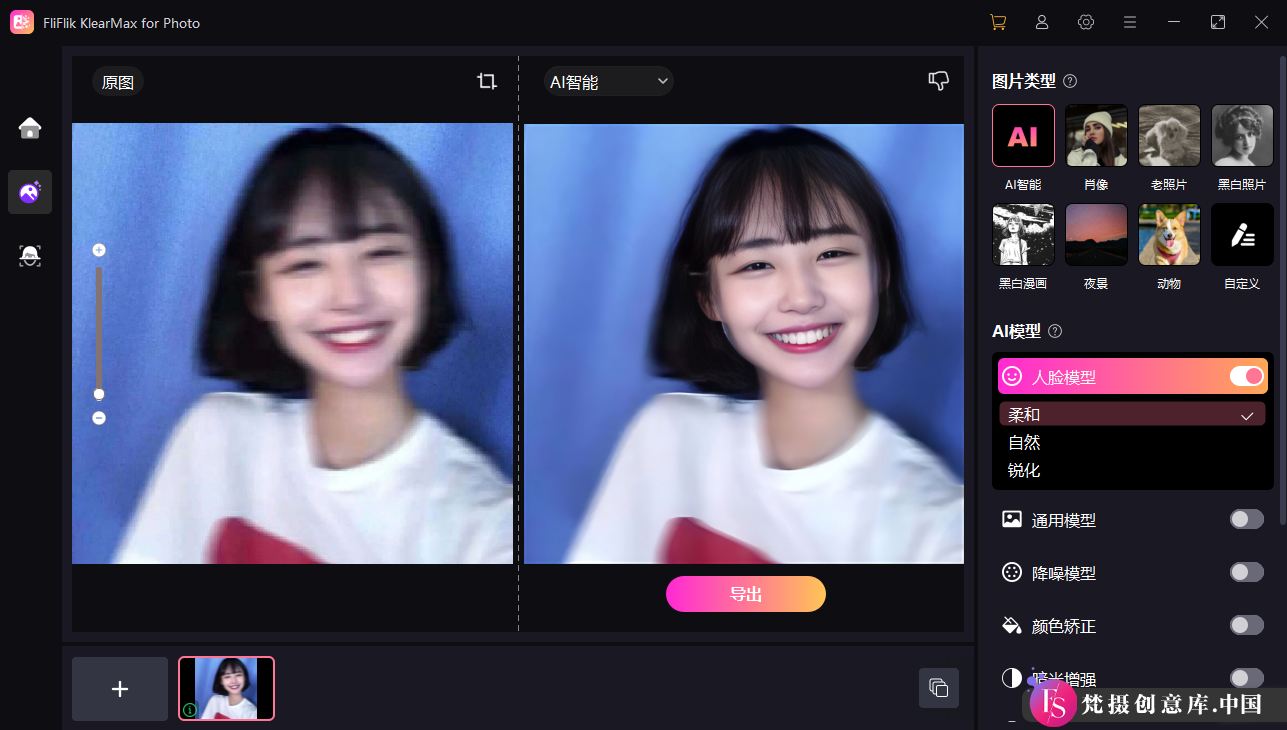Screen dimensions: 1287x730
Task: Zoom in with the plus icon
Action: (x=99, y=250)
